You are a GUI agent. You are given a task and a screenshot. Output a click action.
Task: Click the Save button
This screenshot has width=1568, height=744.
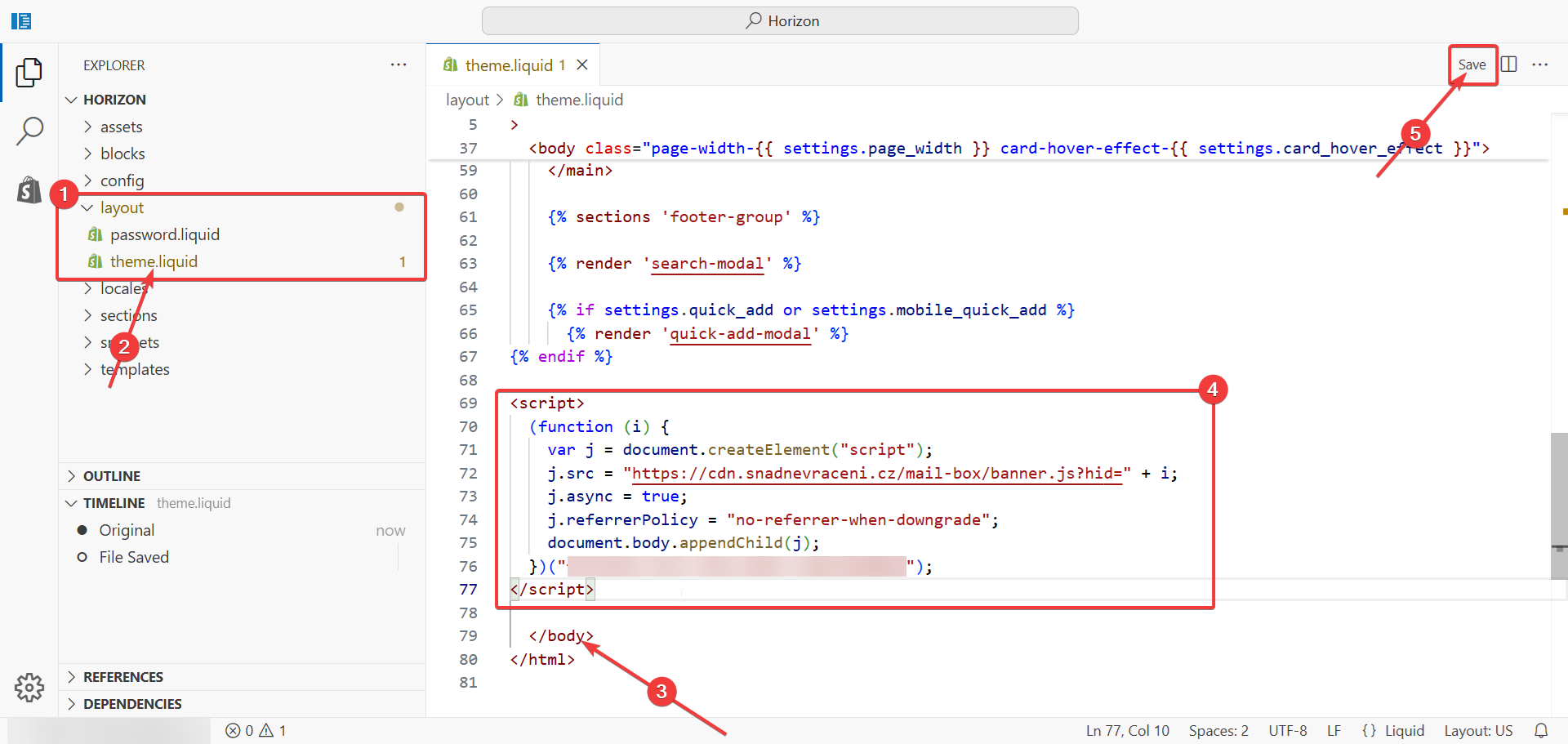click(x=1472, y=65)
